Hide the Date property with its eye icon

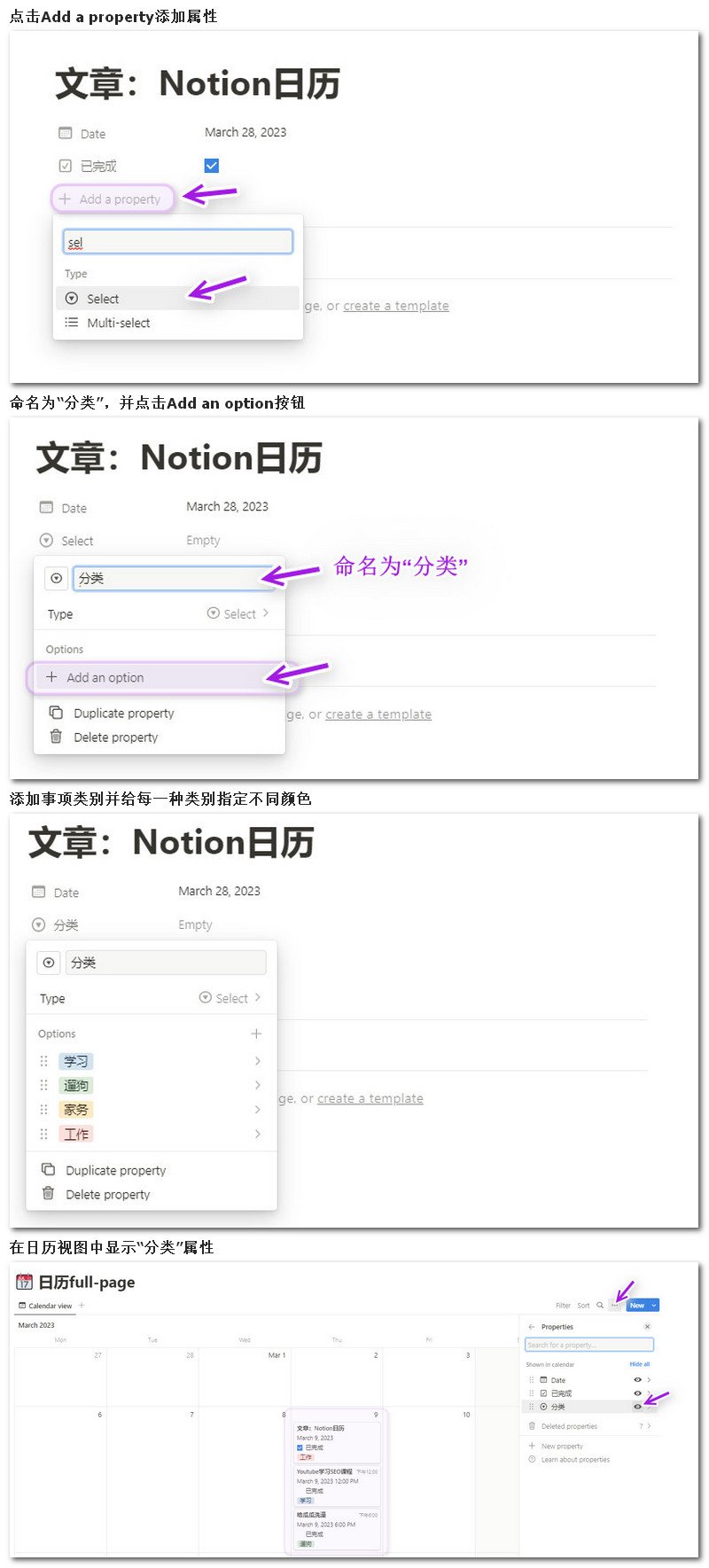pos(637,1380)
